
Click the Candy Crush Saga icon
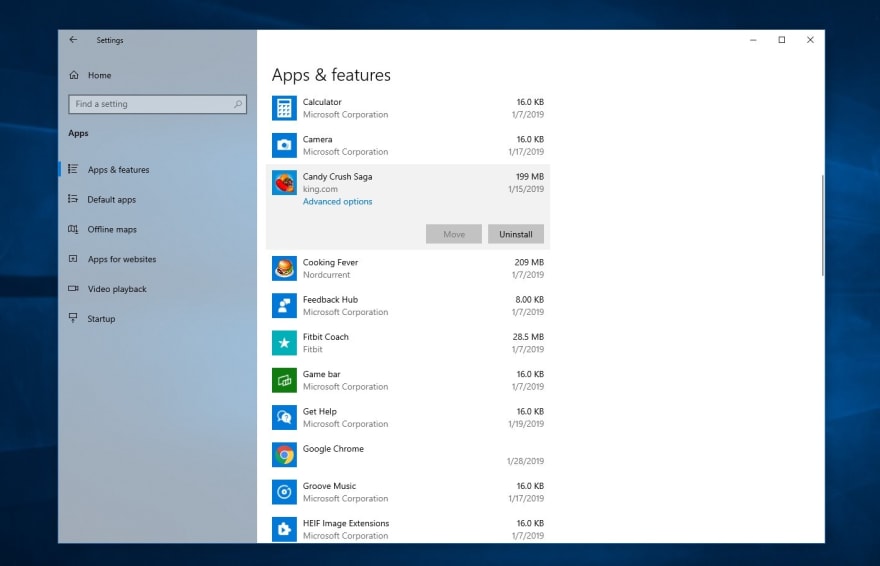(x=284, y=183)
